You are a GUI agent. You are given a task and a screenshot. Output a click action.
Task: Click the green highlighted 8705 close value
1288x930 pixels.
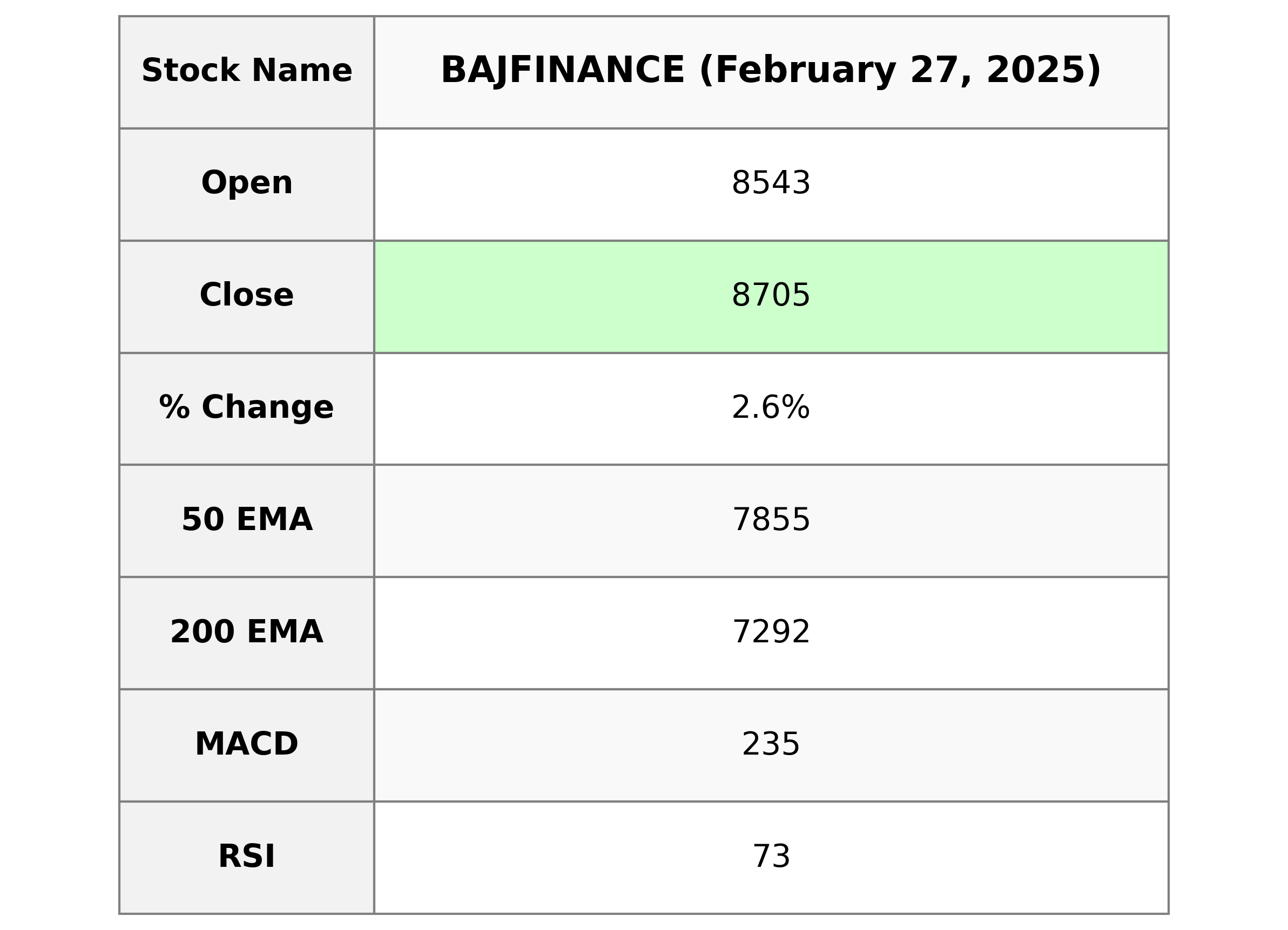coord(771,296)
